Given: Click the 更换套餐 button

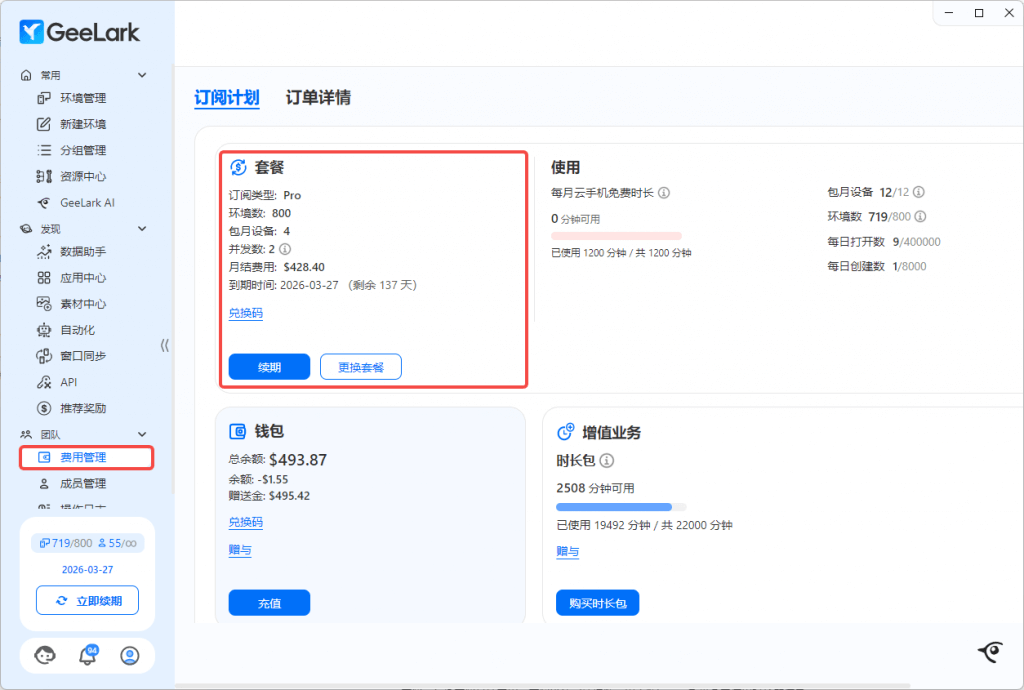Looking at the screenshot, I should point(360,367).
